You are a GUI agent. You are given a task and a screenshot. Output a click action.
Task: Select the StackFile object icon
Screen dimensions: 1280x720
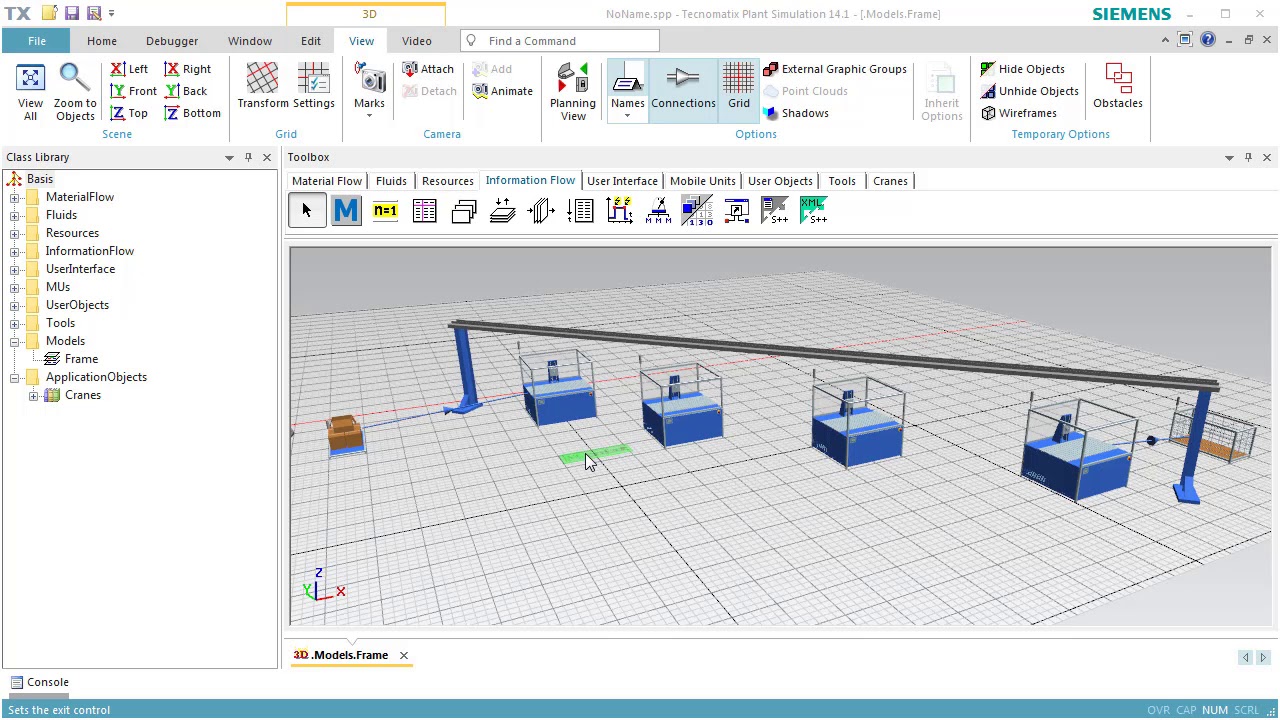point(502,211)
